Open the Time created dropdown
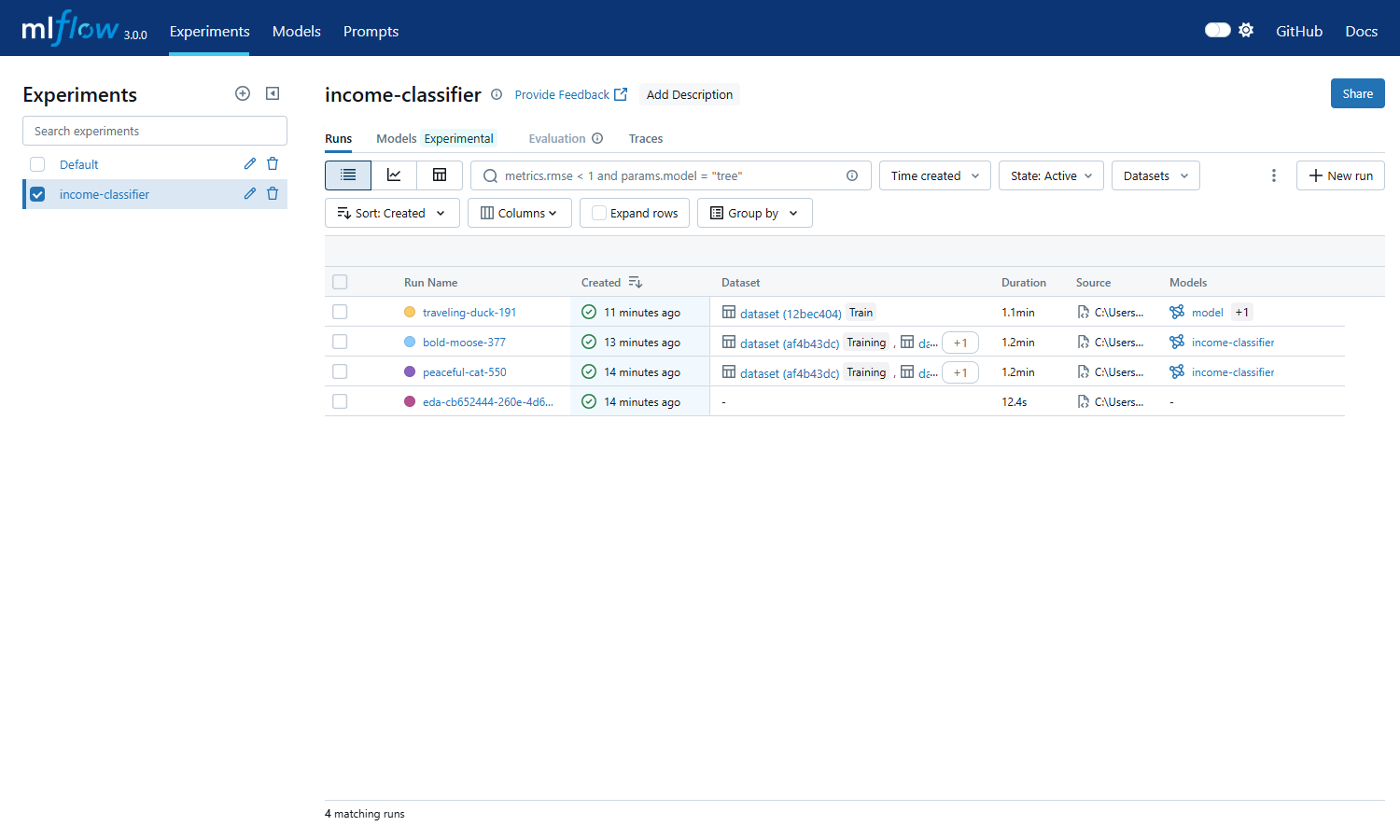This screenshot has height=840, width=1400. point(935,175)
